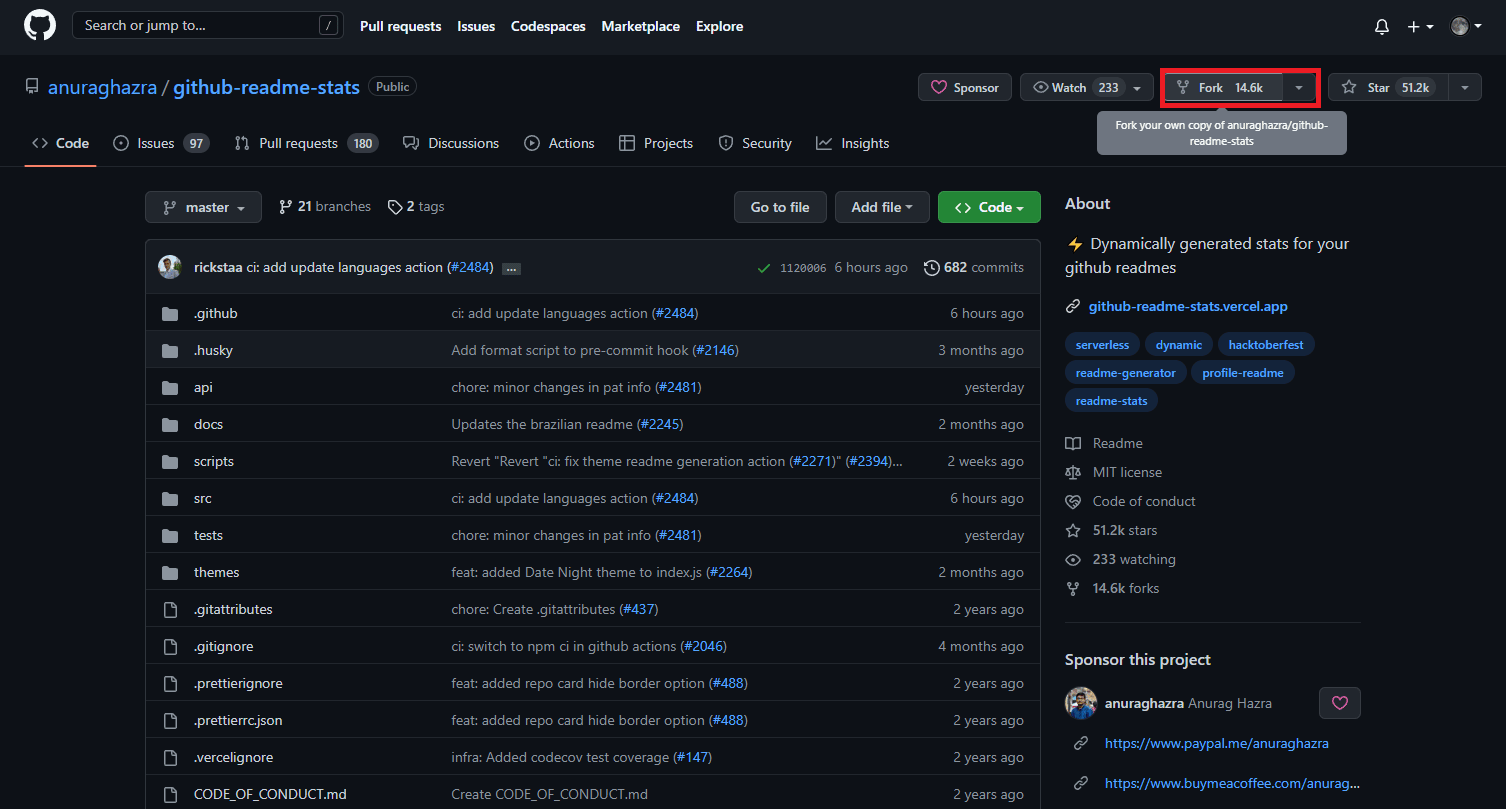Select the readme-generator topic tag
Viewport: 1506px width, 809px height.
1126,372
